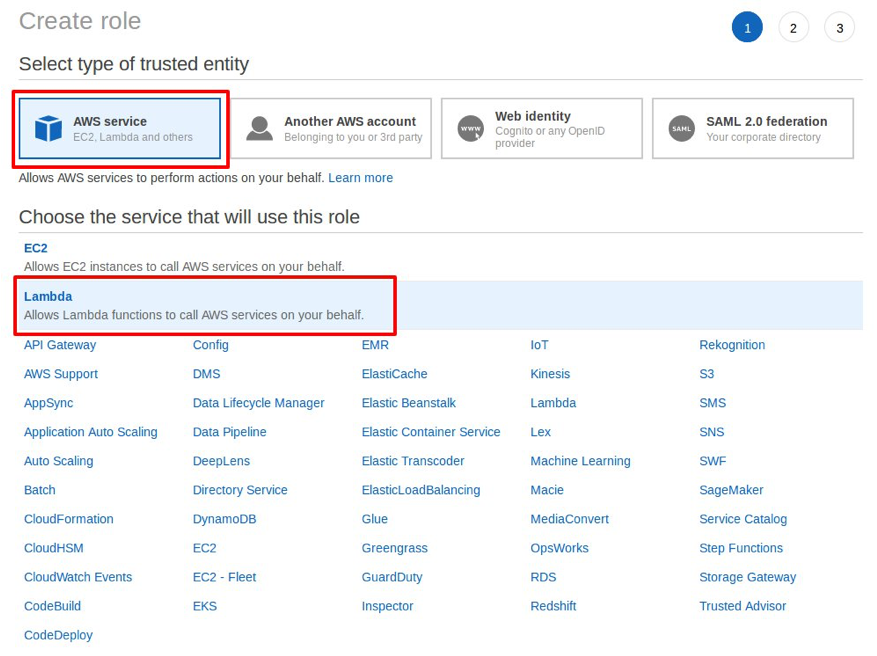Select Directory Service link
877x656 pixels.
[x=240, y=490]
